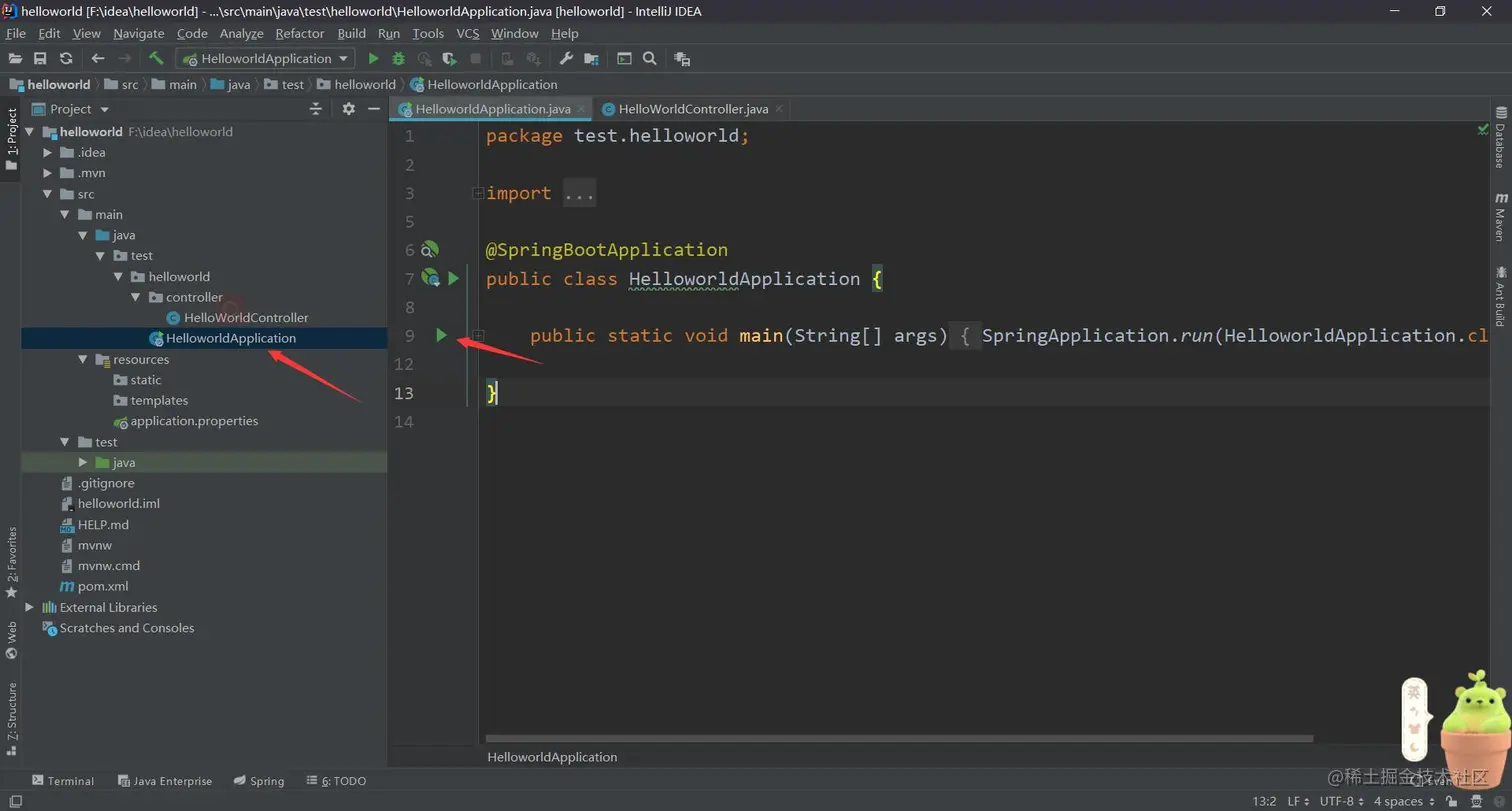Open the run configuration dropdown HelloworldApplication

[265, 59]
